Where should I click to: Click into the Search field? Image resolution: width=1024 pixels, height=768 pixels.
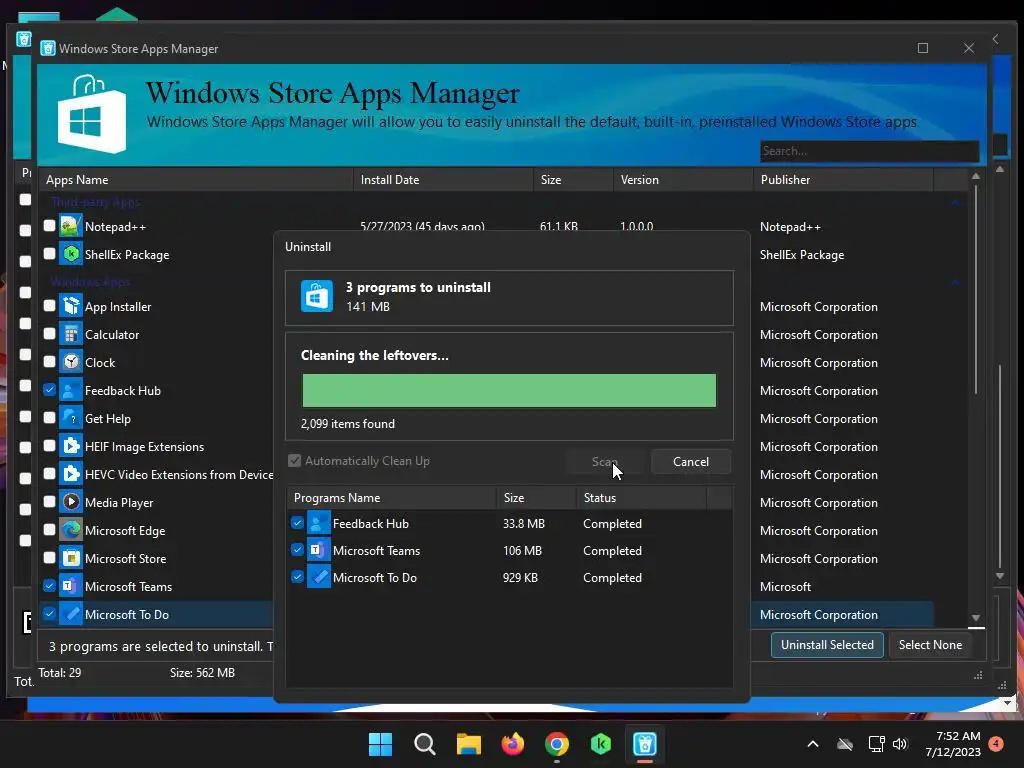pyautogui.click(x=869, y=151)
